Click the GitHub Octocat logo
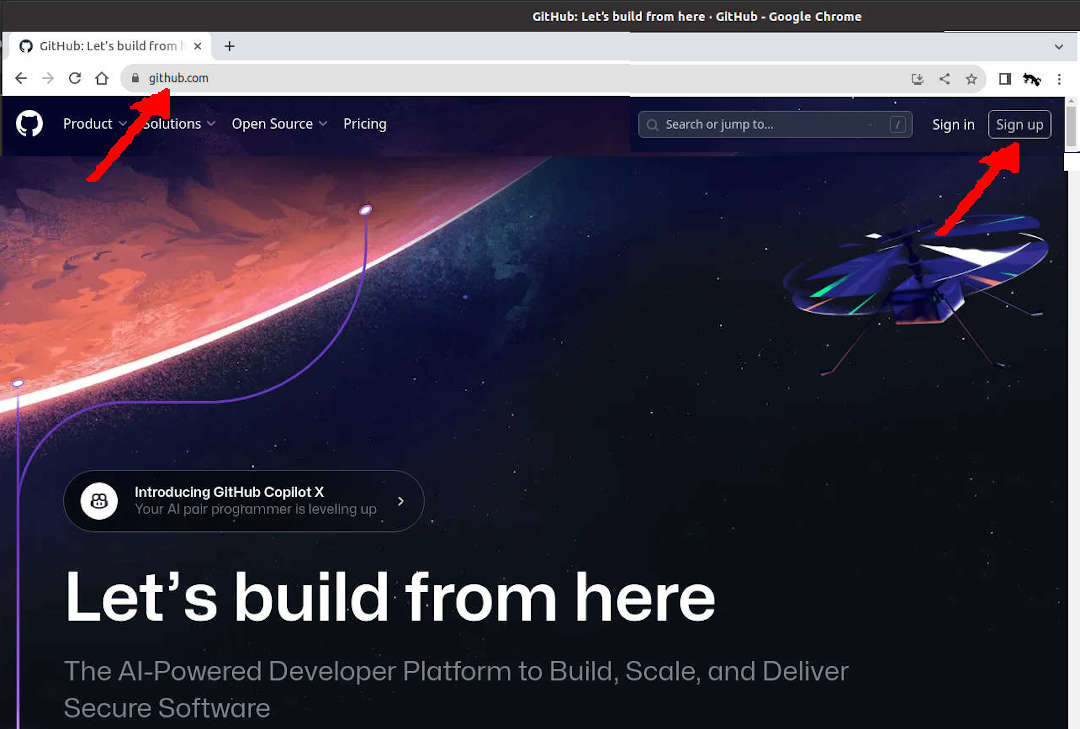 [30, 124]
